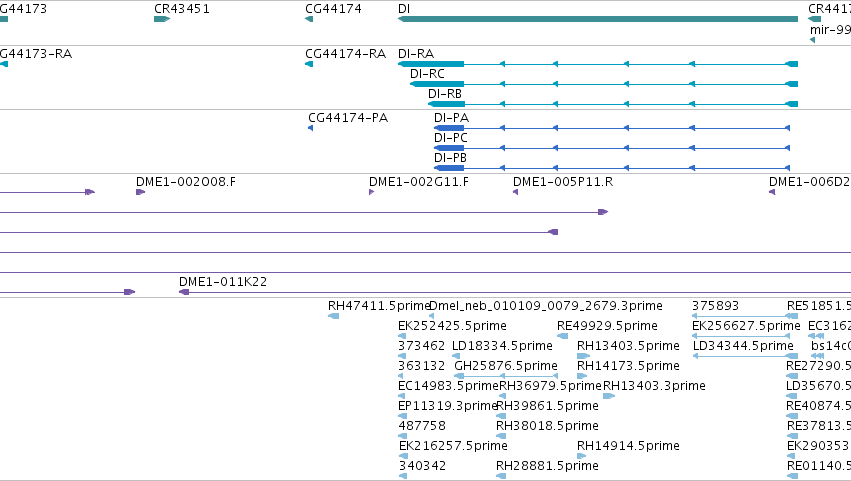This screenshot has width=851, height=481.
Task: Click the Dl-RC transcript label
Action: coord(427,74)
